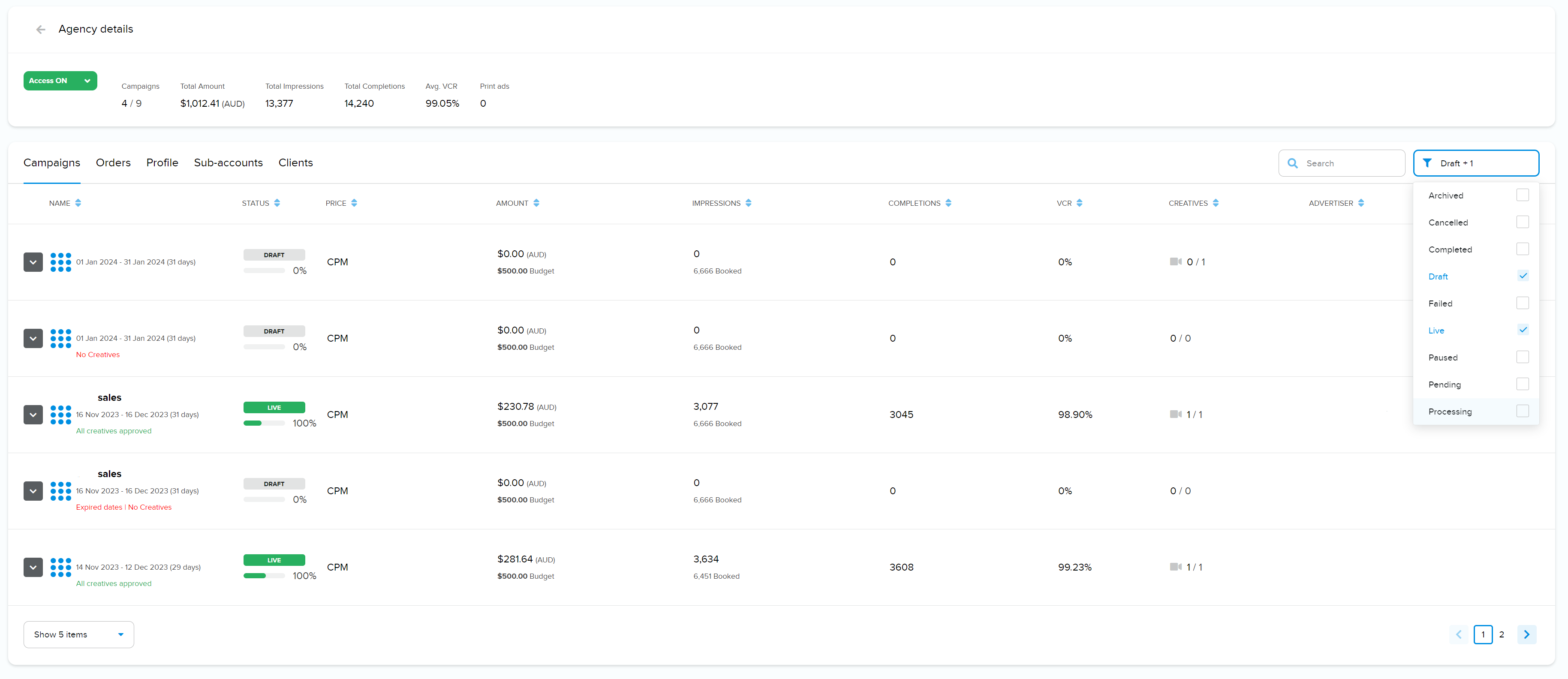Image resolution: width=1568 pixels, height=679 pixels.
Task: Click grid icon of 14 Nov 2023 campaign
Action: pyautogui.click(x=61, y=567)
